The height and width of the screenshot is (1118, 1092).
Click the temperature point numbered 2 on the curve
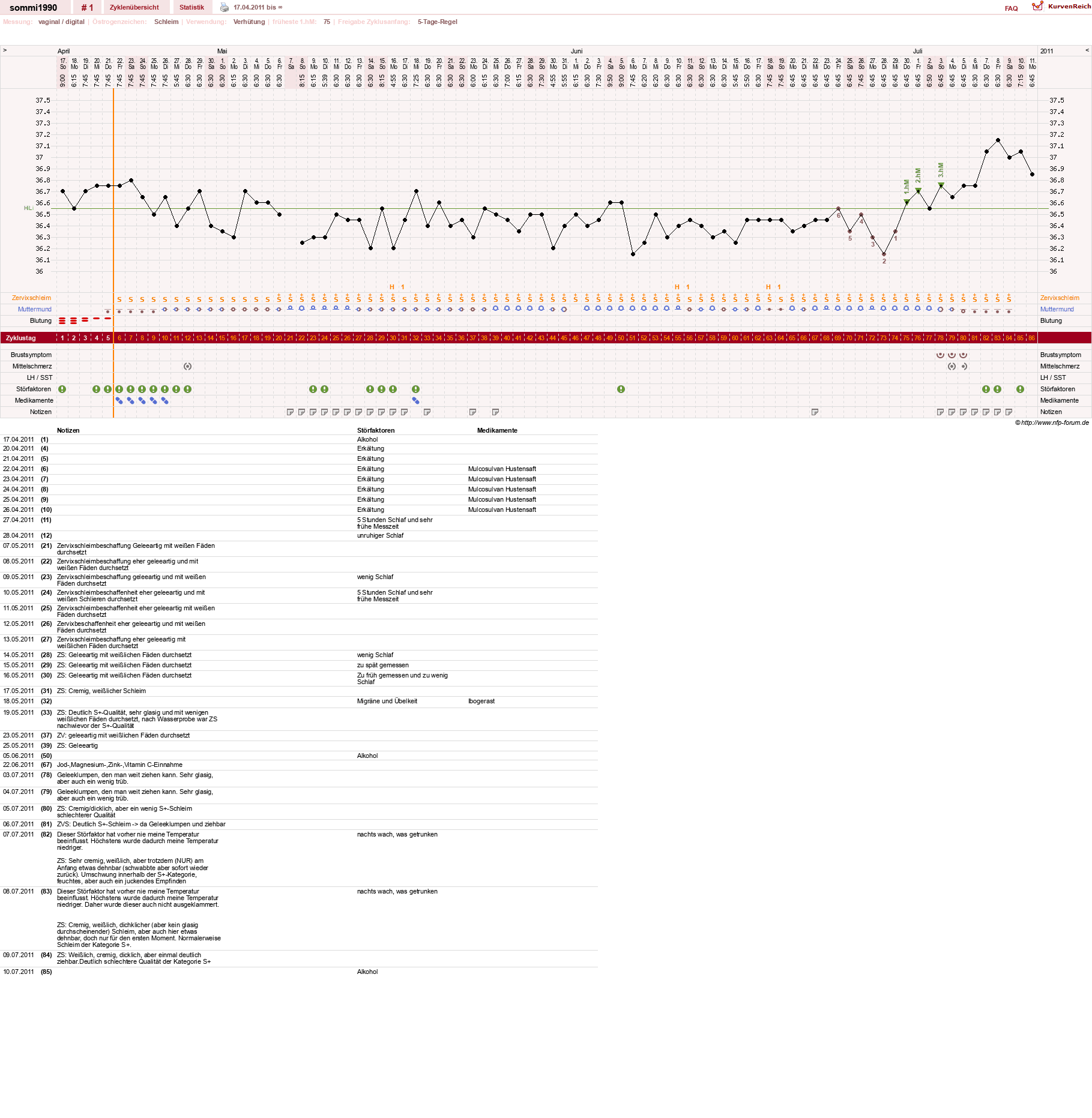click(x=884, y=254)
